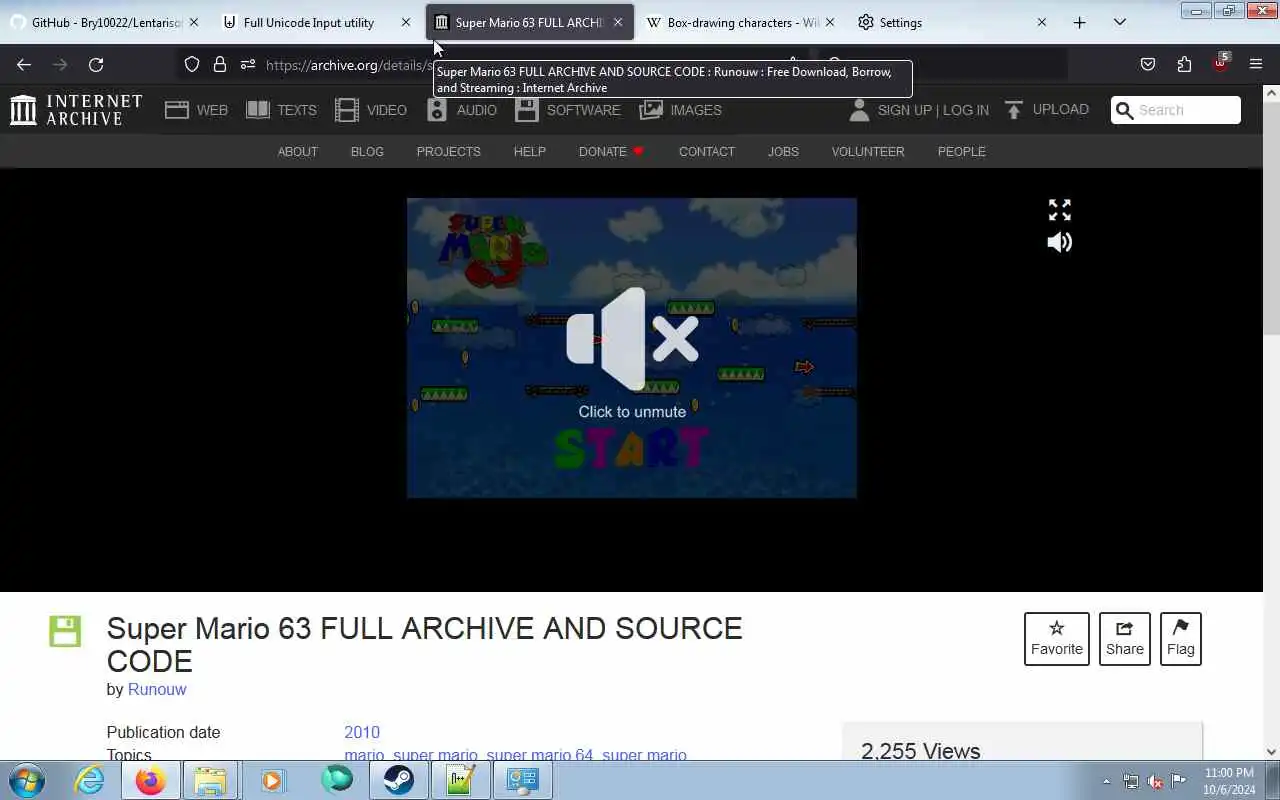Open Windows Media Player from taskbar
The width and height of the screenshot is (1280, 800).
[272, 780]
